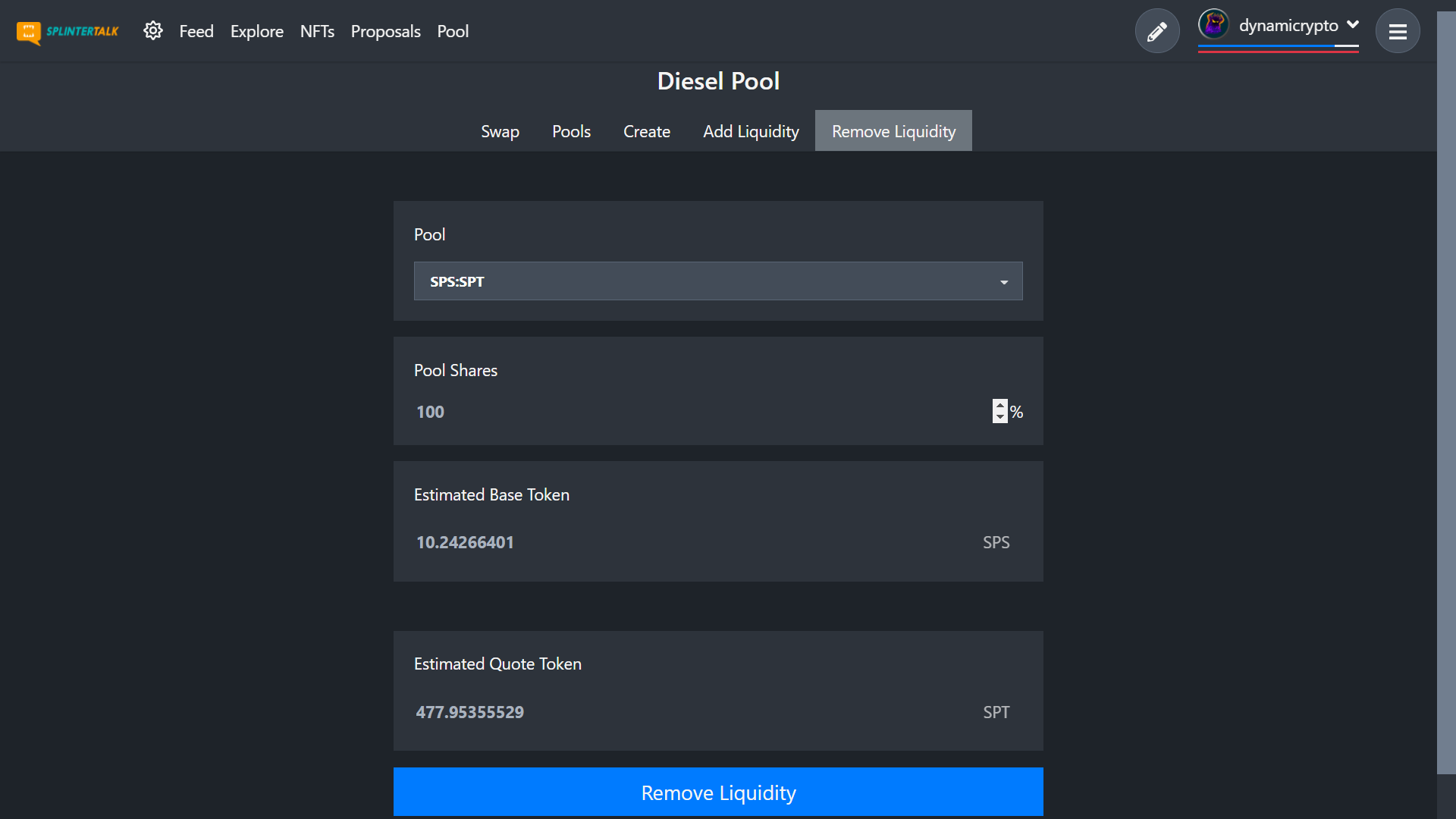1456x819 pixels.
Task: Open Explore in top navigation
Action: [257, 31]
